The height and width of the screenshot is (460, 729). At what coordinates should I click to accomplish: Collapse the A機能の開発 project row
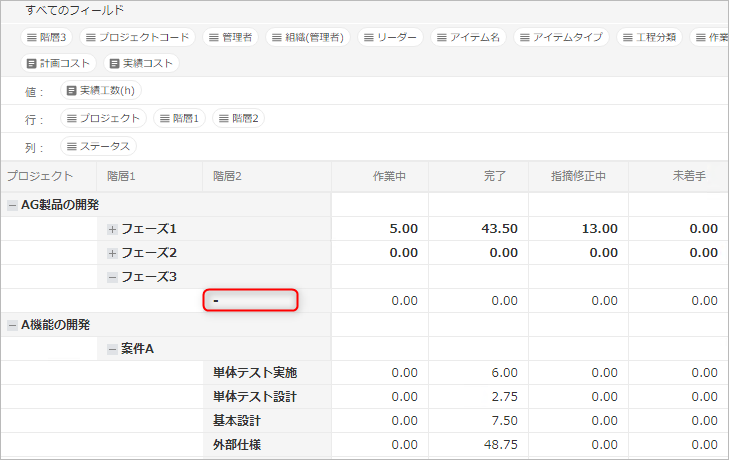[12, 325]
